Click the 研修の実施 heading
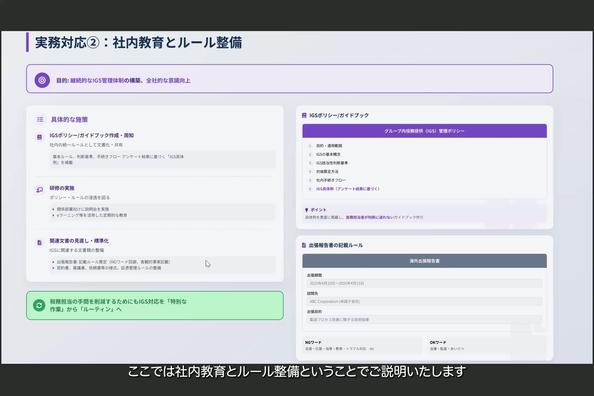The height and width of the screenshot is (396, 594). pyautogui.click(x=62, y=188)
